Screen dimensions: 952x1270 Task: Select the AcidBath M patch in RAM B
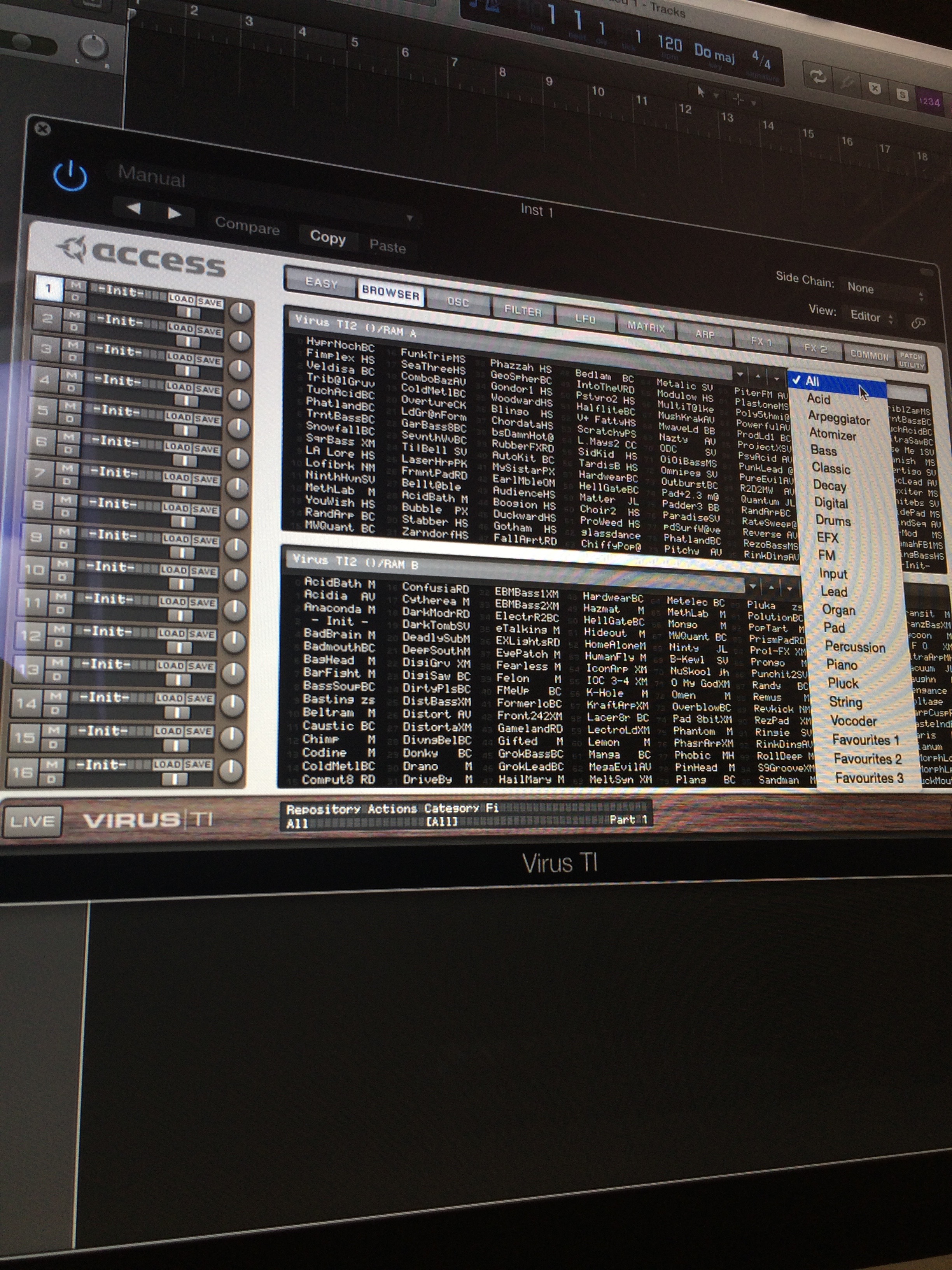click(339, 583)
